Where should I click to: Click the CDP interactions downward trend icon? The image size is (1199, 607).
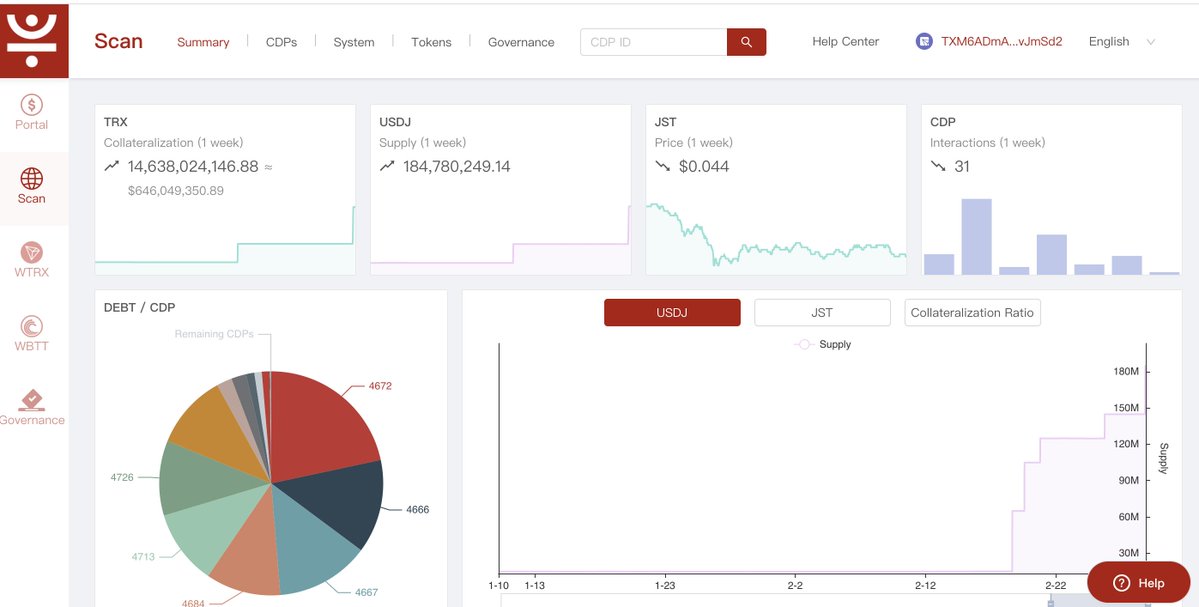[x=937, y=166]
